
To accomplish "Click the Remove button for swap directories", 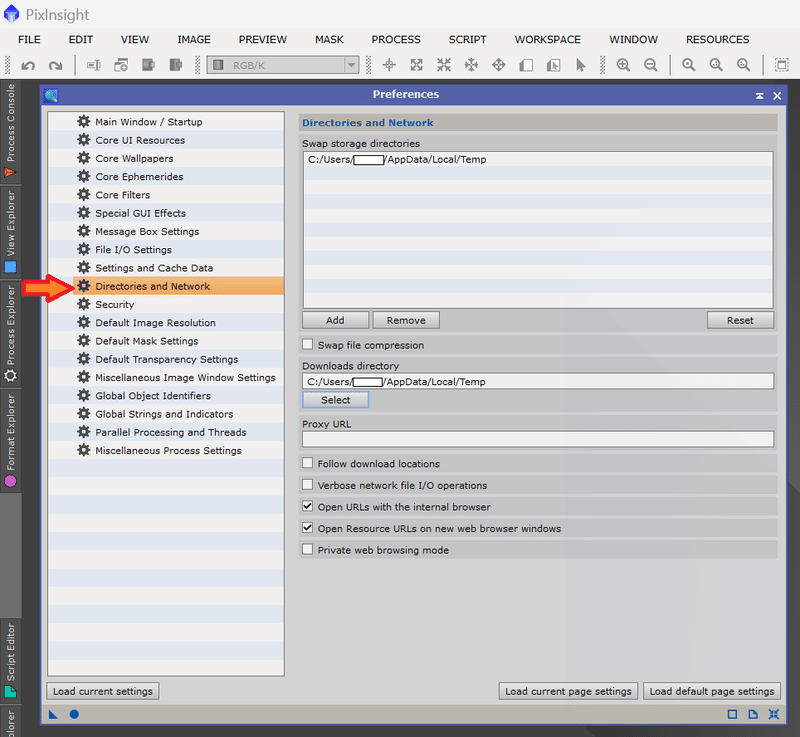I will point(406,320).
